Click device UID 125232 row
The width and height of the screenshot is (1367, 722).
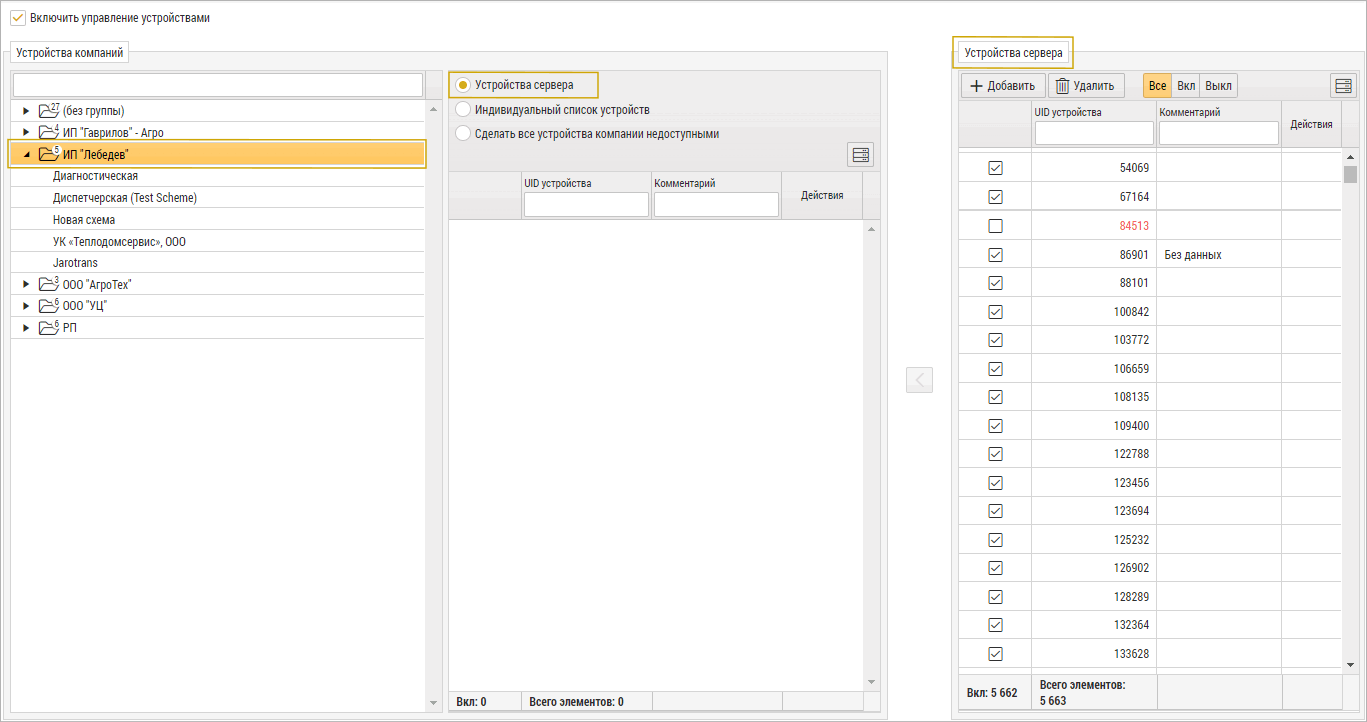click(x=1131, y=540)
